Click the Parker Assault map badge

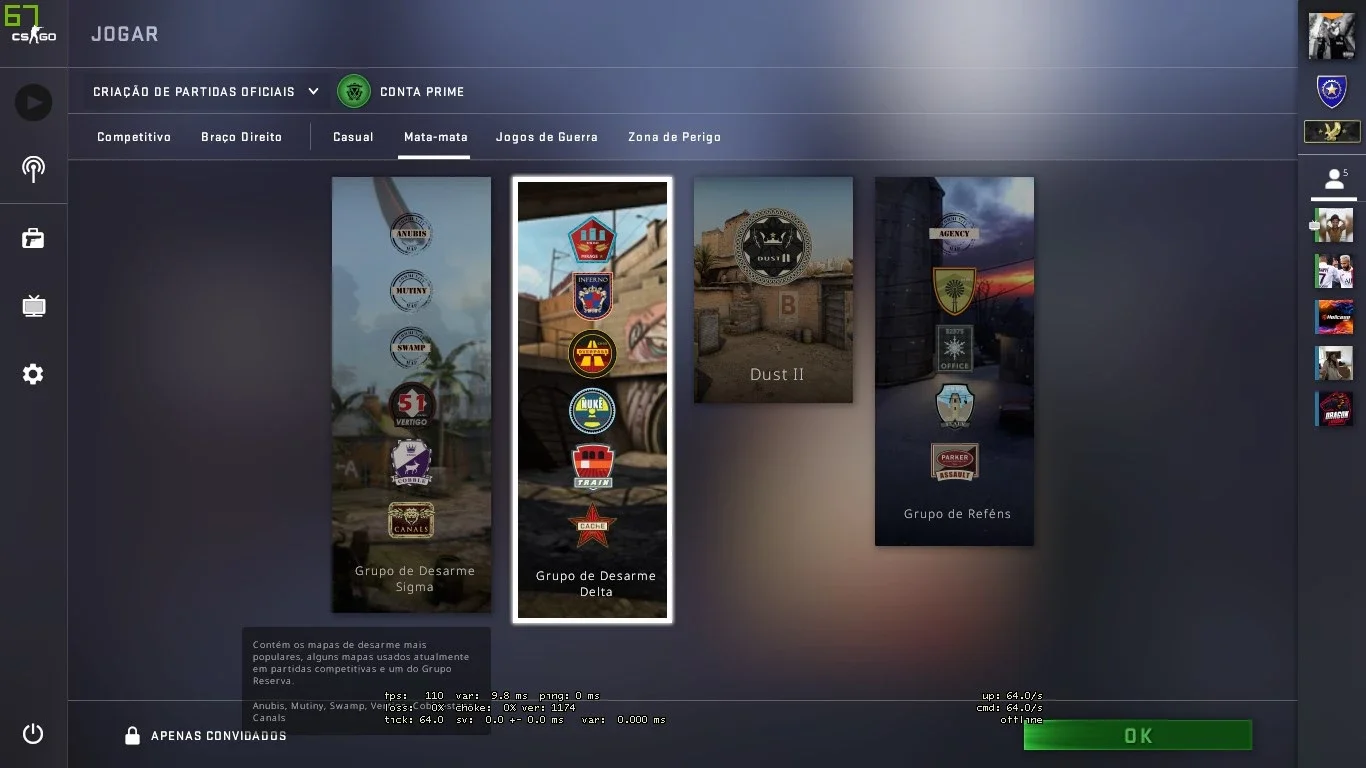955,462
